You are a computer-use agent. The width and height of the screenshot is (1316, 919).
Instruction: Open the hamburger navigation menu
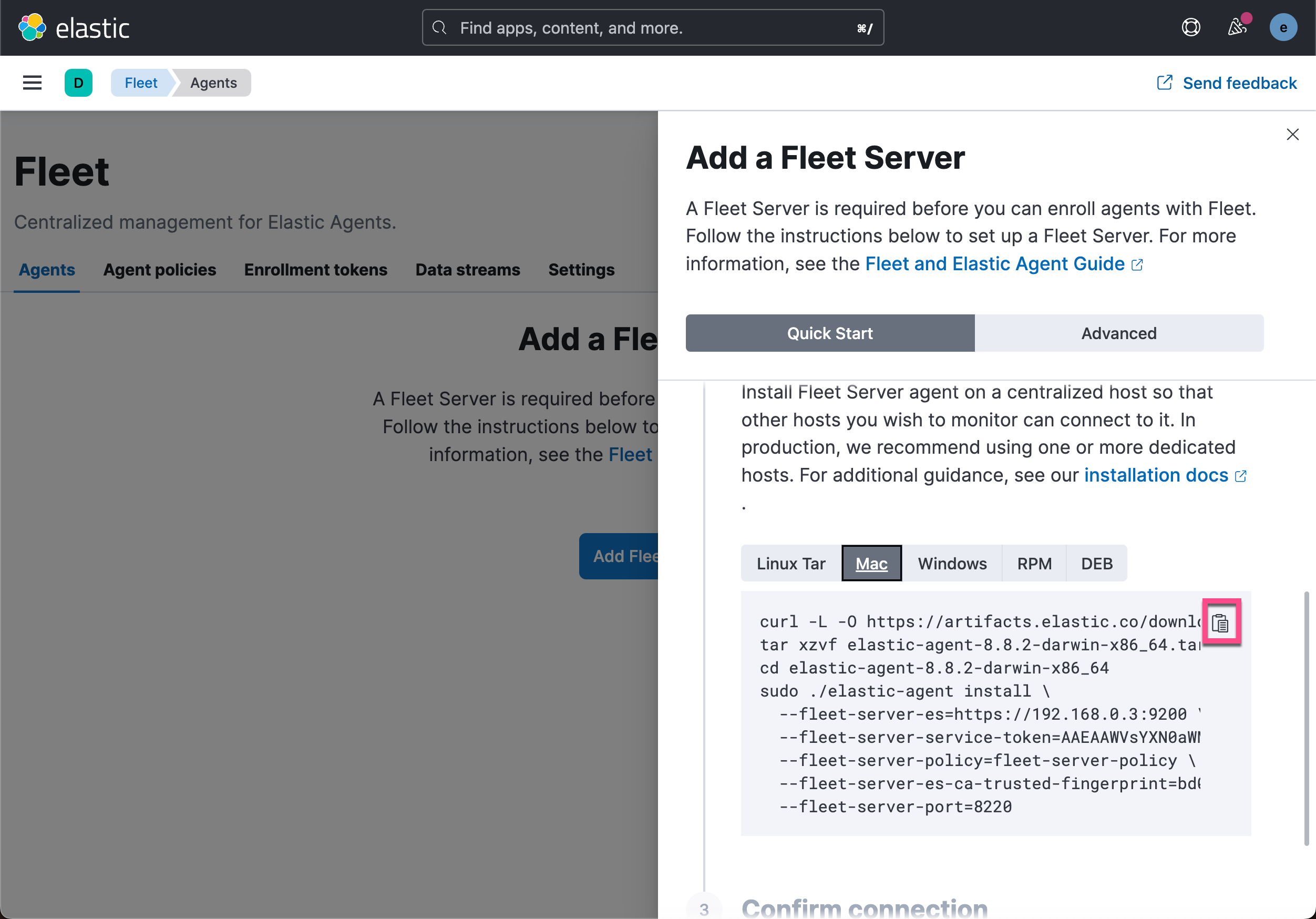click(32, 83)
